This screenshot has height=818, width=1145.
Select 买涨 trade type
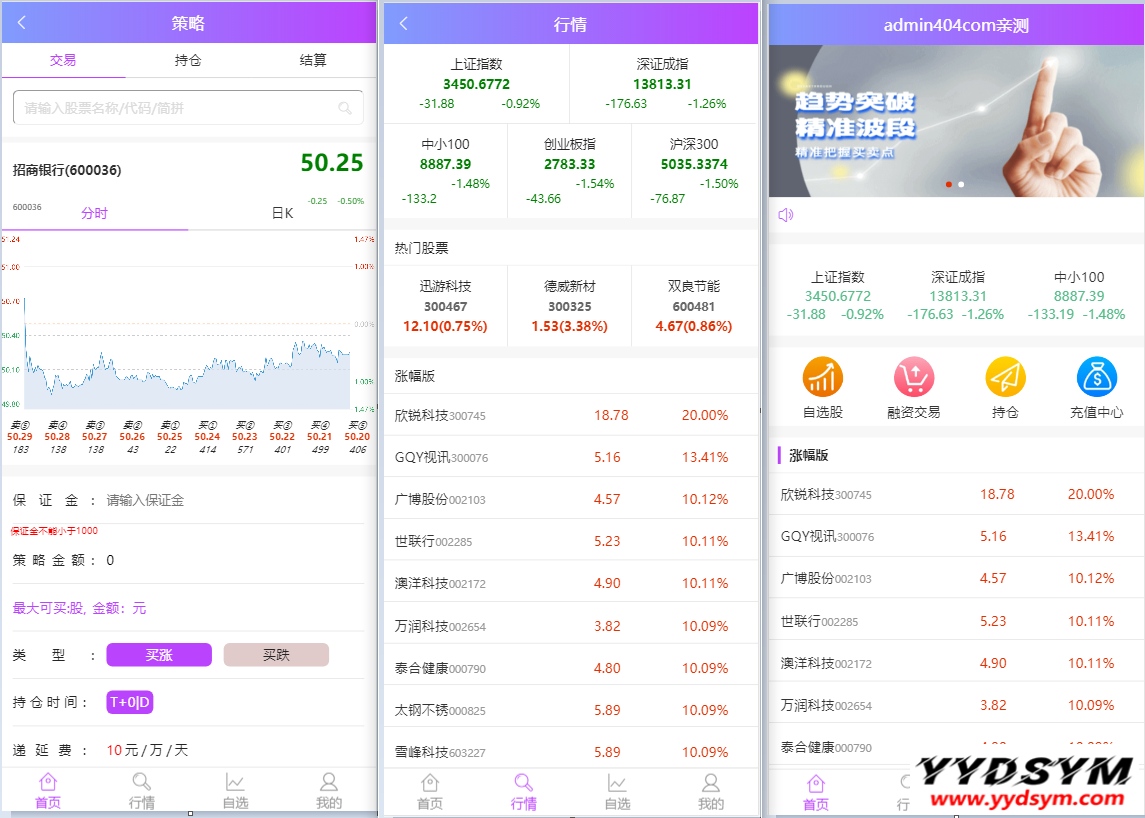point(159,655)
